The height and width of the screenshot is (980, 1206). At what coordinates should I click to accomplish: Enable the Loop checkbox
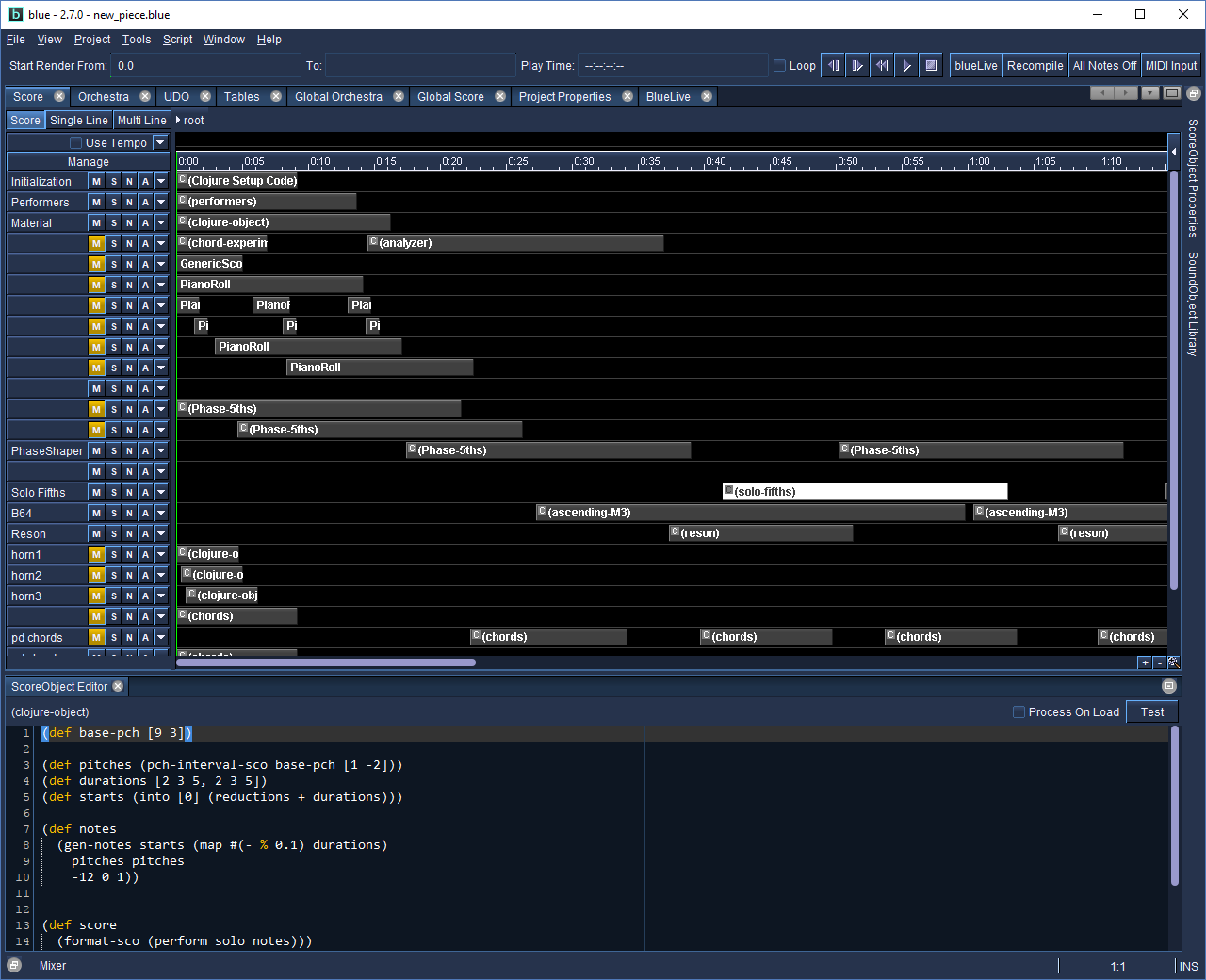780,66
